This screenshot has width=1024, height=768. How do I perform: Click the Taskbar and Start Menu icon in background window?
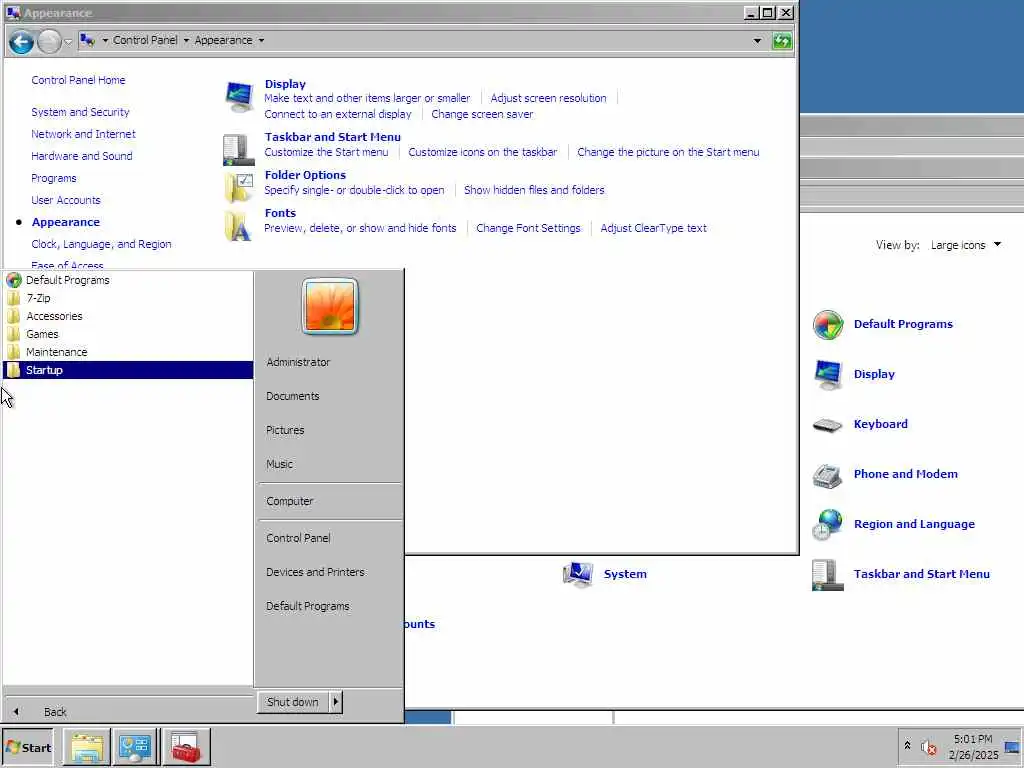point(828,575)
